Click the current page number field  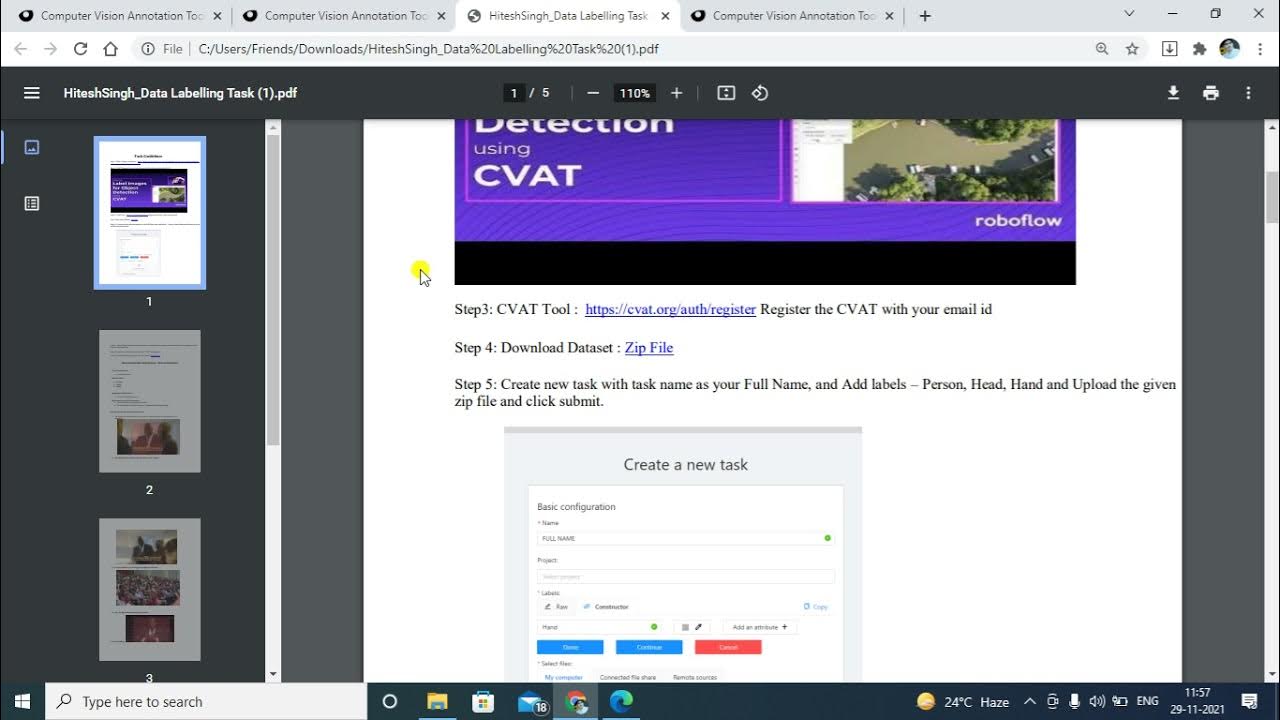(x=514, y=93)
